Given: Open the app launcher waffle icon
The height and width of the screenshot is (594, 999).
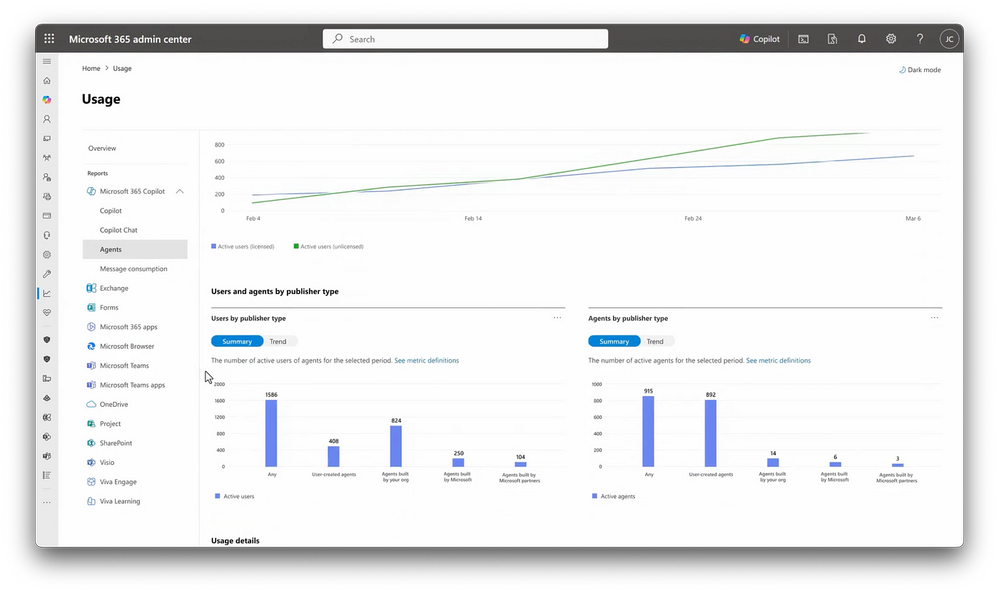Looking at the screenshot, I should pyautogui.click(x=49, y=39).
